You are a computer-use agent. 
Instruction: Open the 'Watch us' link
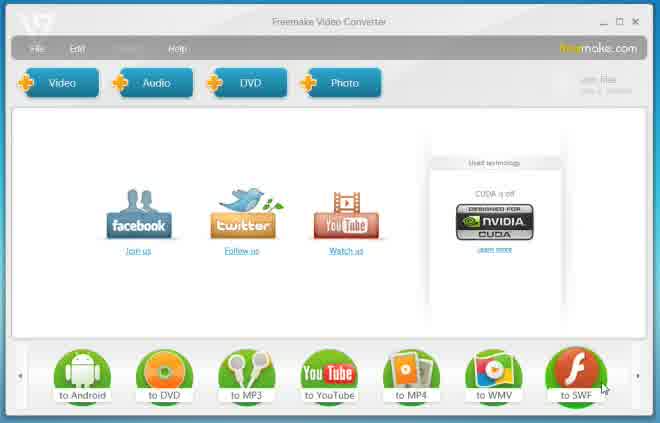(x=346, y=251)
